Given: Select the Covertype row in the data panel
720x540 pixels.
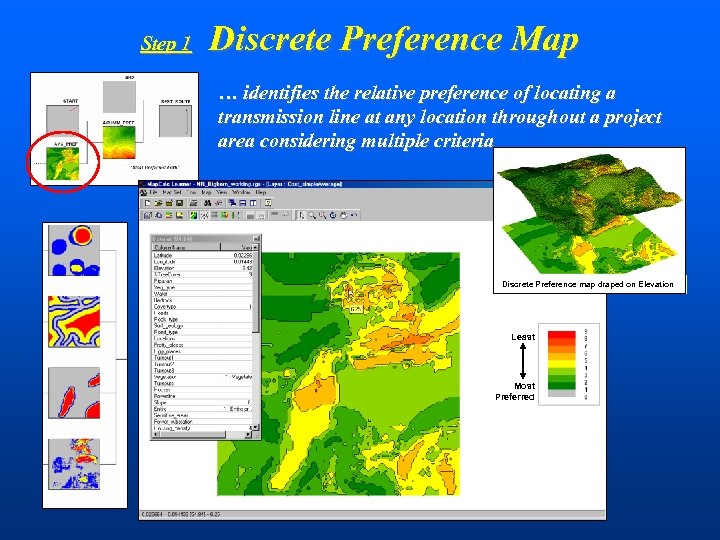Looking at the screenshot, I should click(202, 306).
